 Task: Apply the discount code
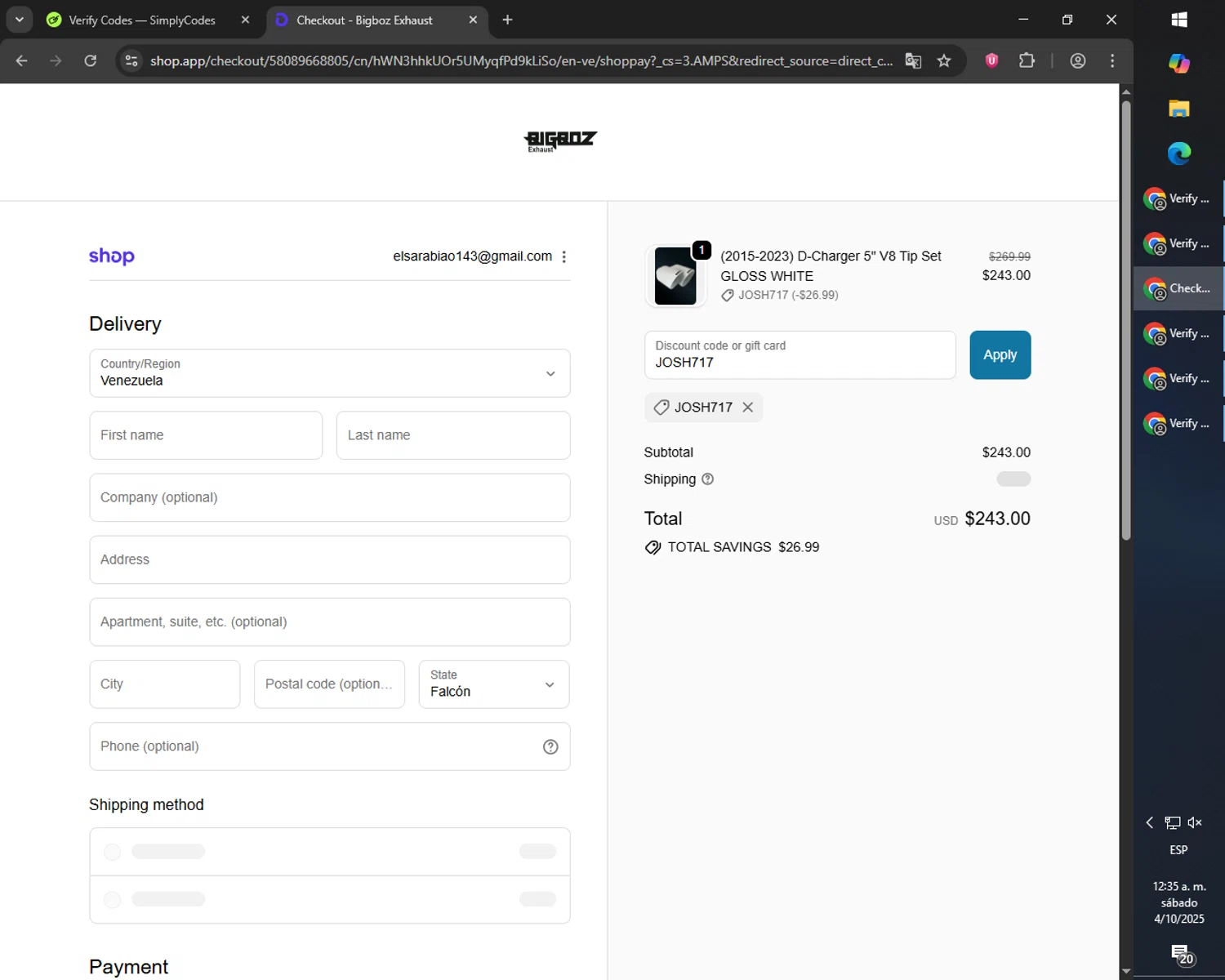click(1000, 355)
